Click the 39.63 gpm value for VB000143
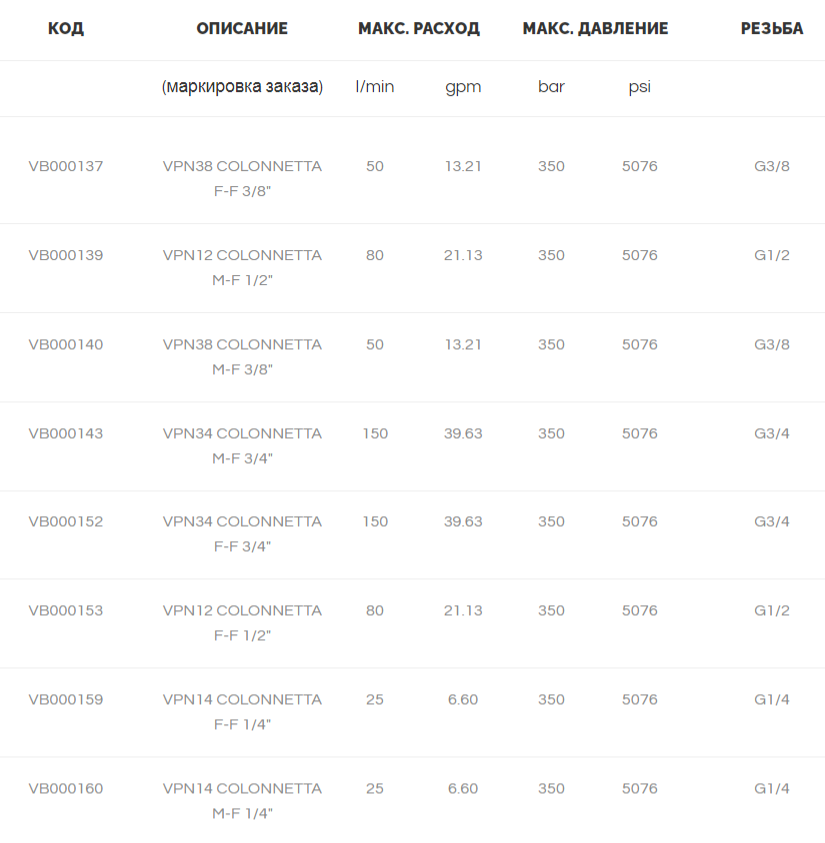 [x=463, y=433]
